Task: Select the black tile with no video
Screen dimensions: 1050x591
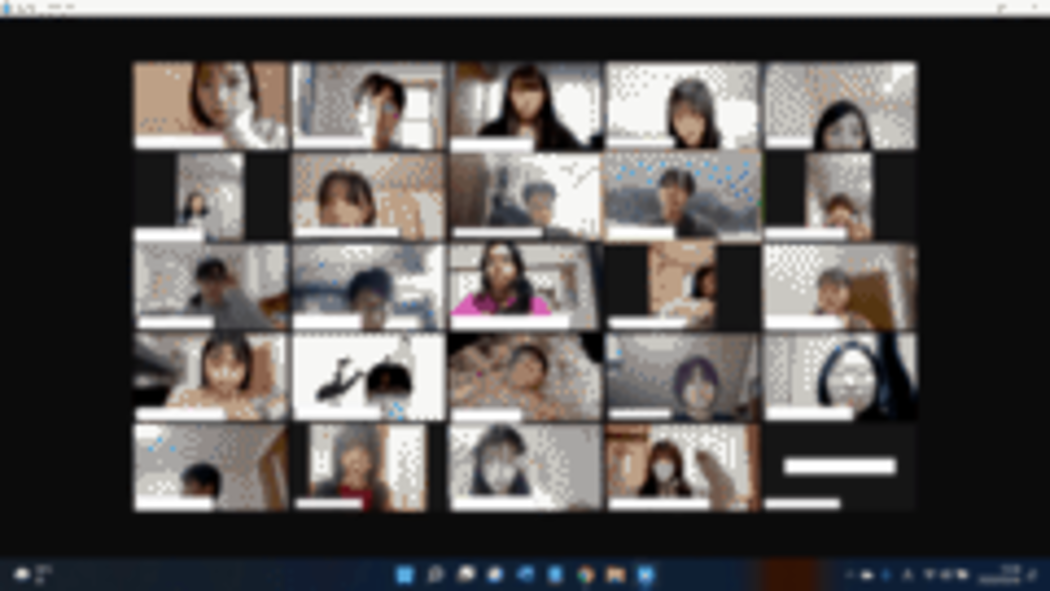Action: [x=840, y=466]
